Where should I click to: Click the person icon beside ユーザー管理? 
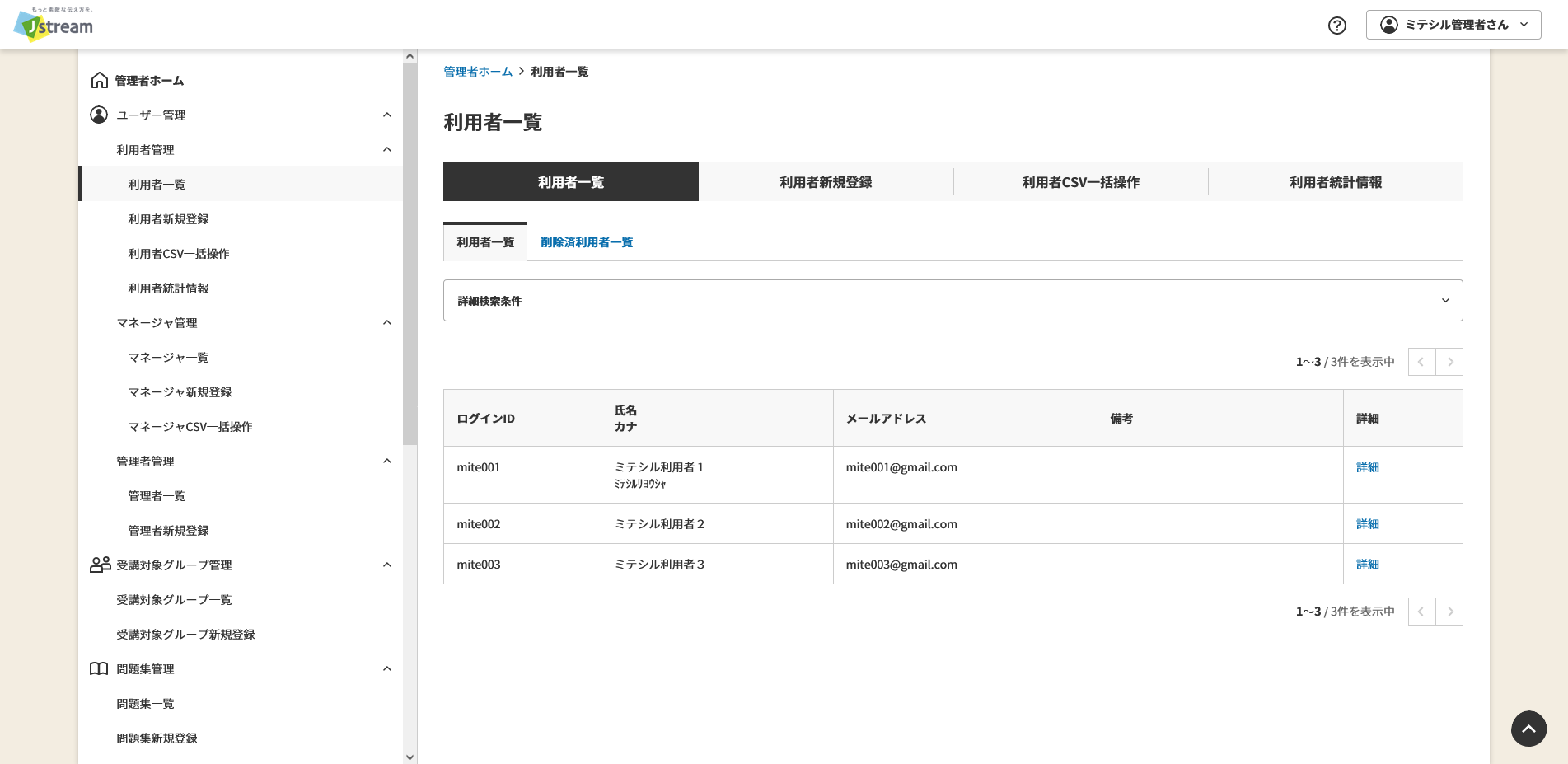[x=99, y=115]
